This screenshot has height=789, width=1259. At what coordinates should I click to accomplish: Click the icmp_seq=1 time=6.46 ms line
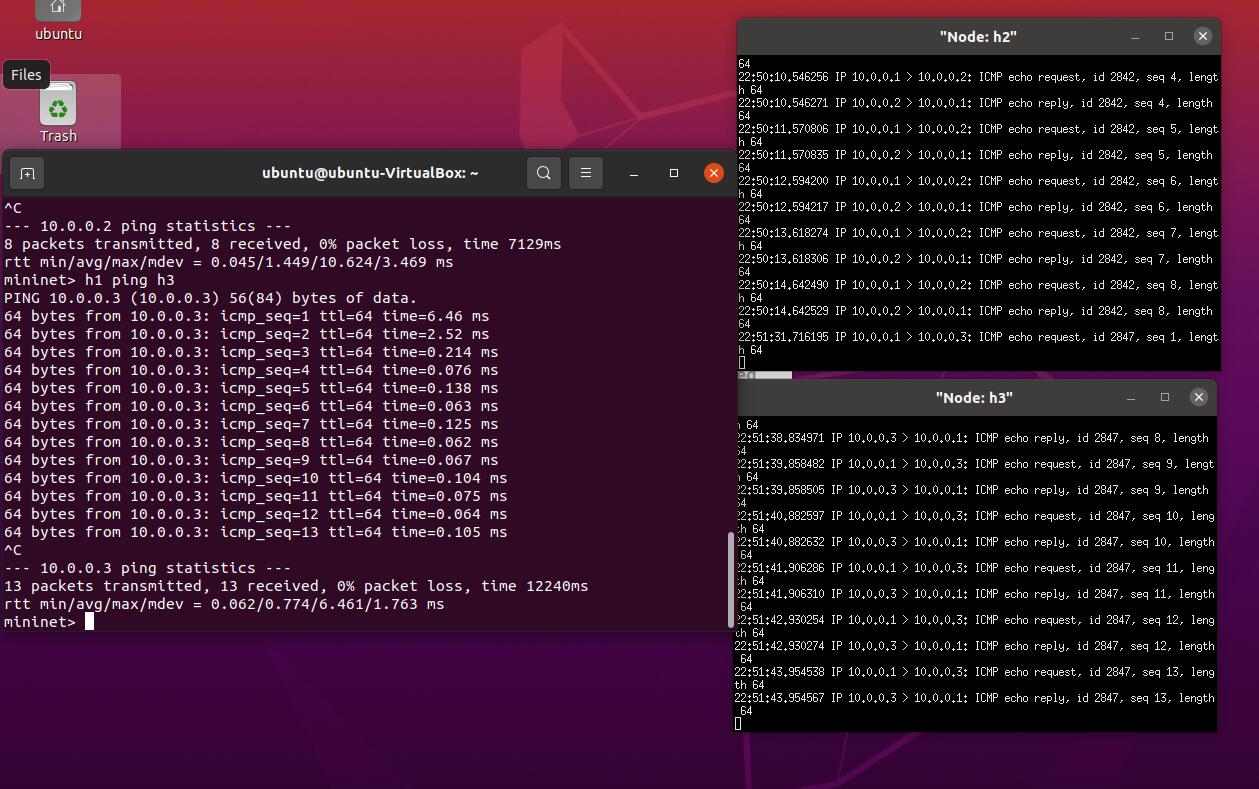(x=247, y=316)
